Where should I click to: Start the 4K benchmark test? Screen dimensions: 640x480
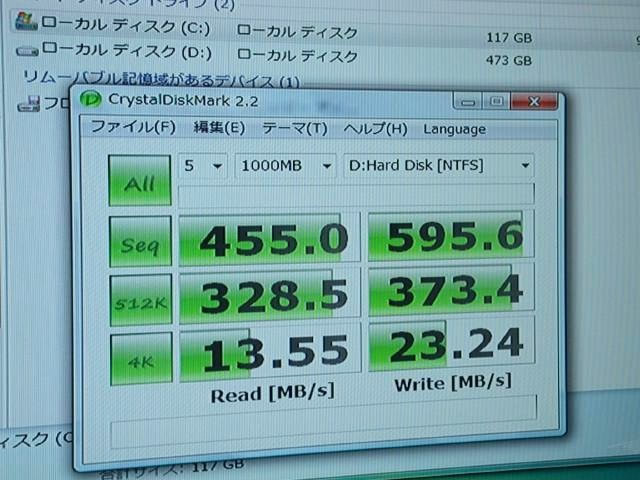coord(141,359)
